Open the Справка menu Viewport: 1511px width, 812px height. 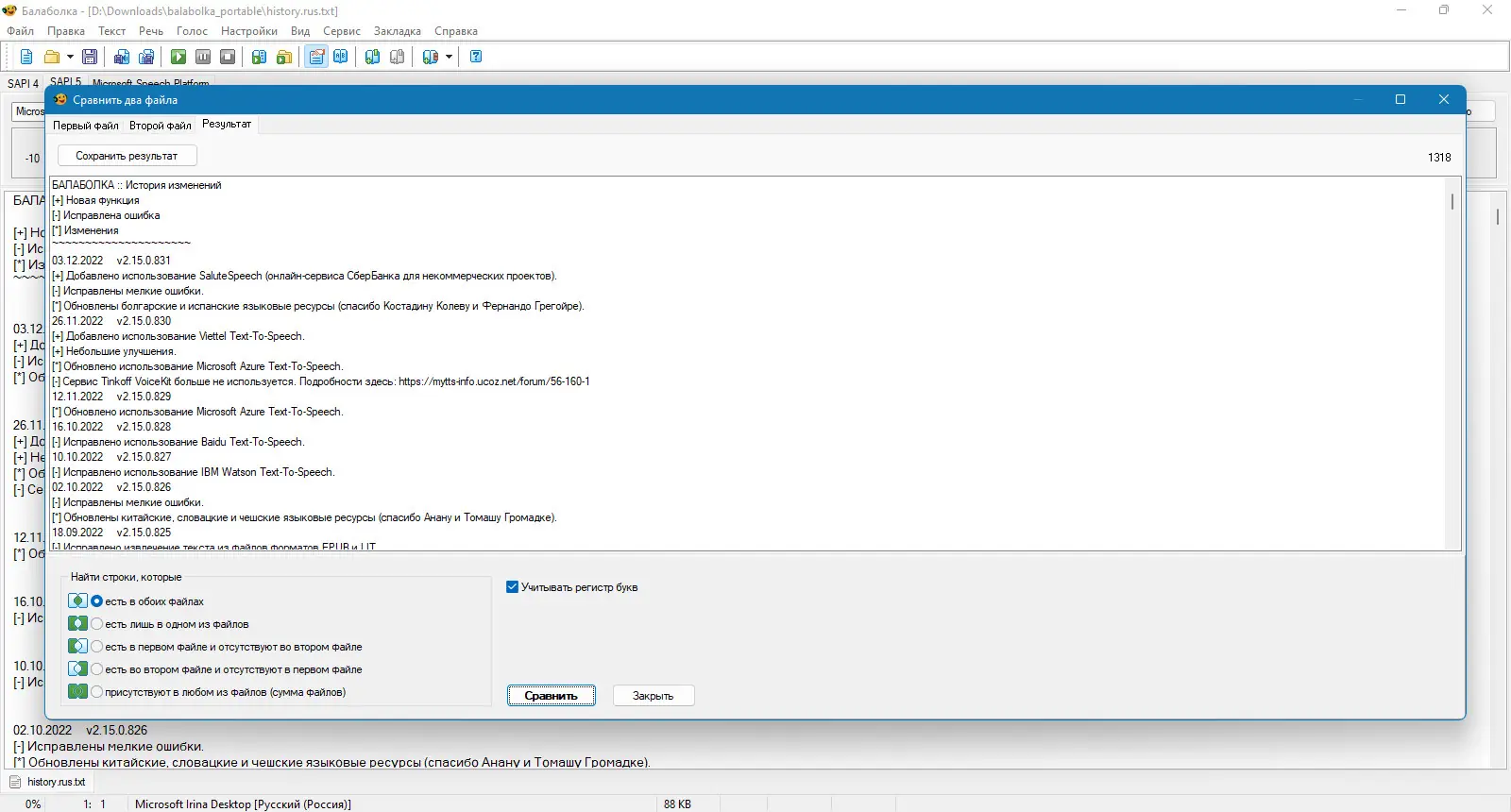[x=456, y=31]
